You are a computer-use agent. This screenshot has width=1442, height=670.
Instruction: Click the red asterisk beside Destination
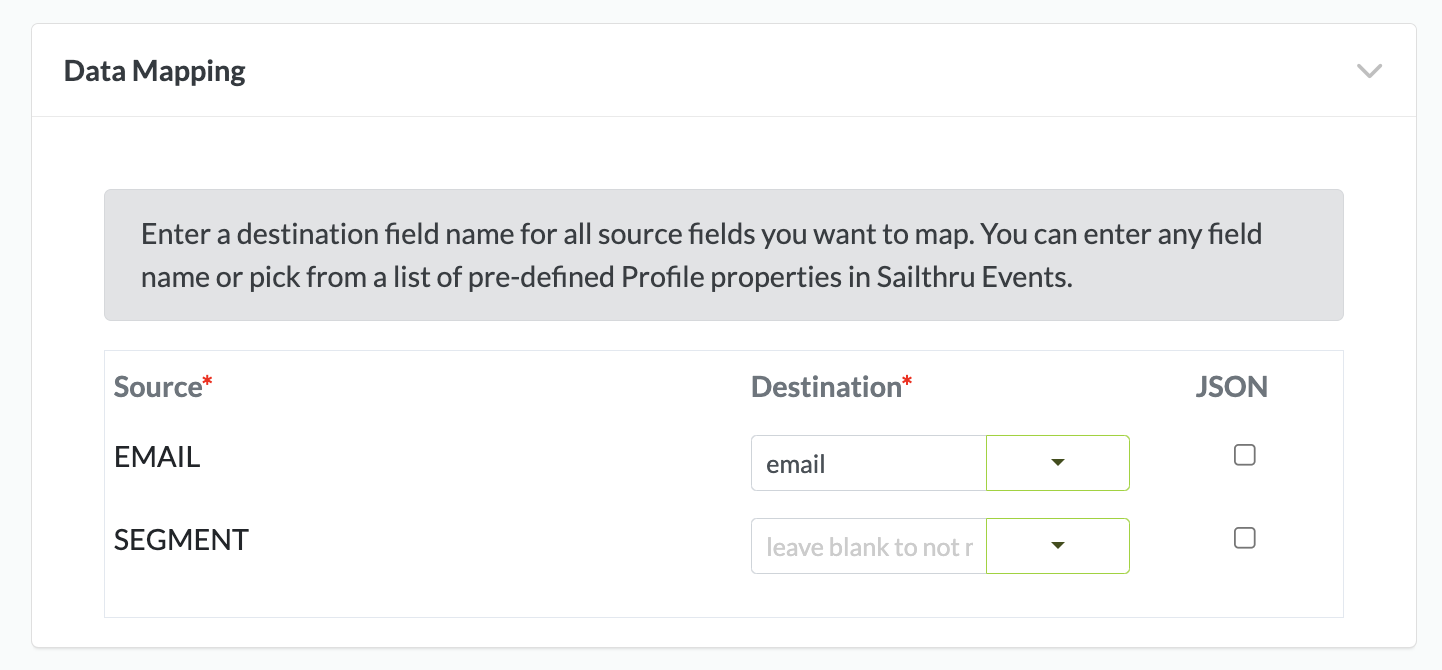[907, 383]
